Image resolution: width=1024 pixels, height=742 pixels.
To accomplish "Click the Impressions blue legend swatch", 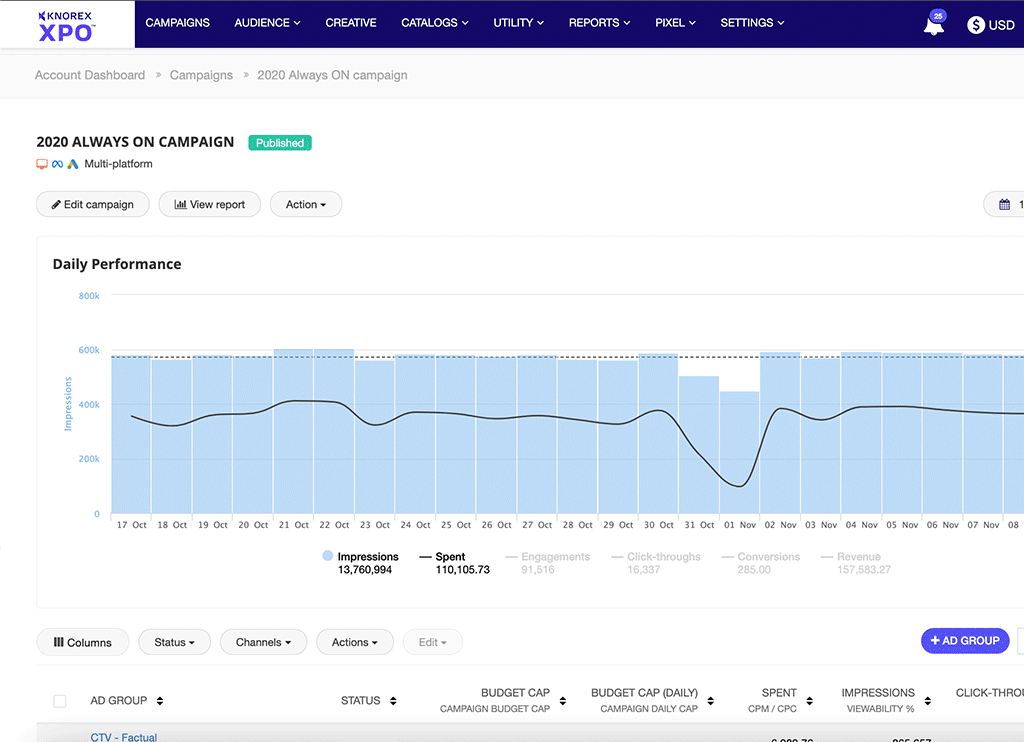I will pyautogui.click(x=328, y=556).
